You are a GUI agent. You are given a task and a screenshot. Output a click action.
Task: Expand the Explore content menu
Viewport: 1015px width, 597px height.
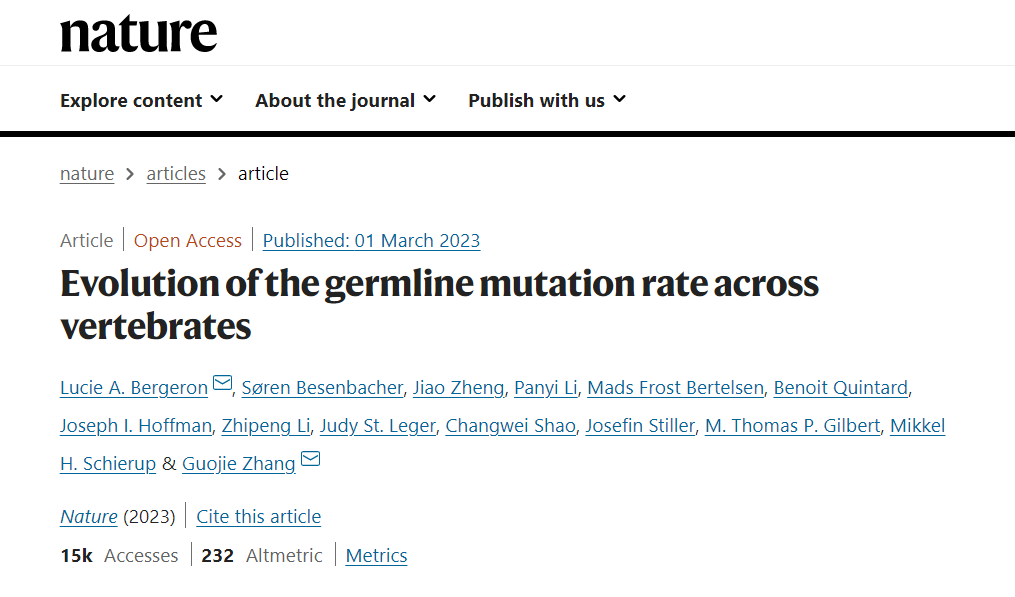point(142,100)
